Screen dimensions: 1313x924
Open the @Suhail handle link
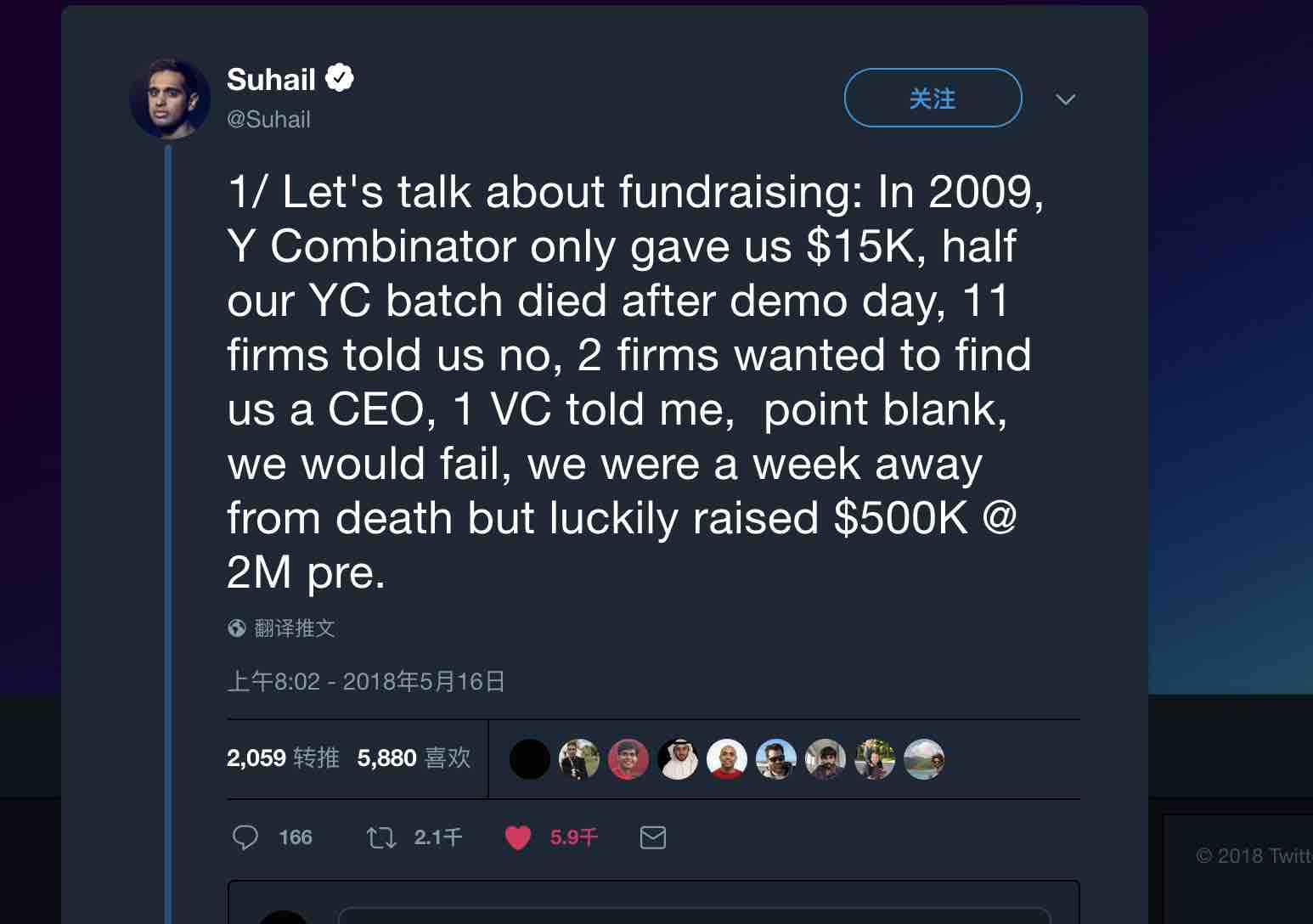(x=268, y=120)
